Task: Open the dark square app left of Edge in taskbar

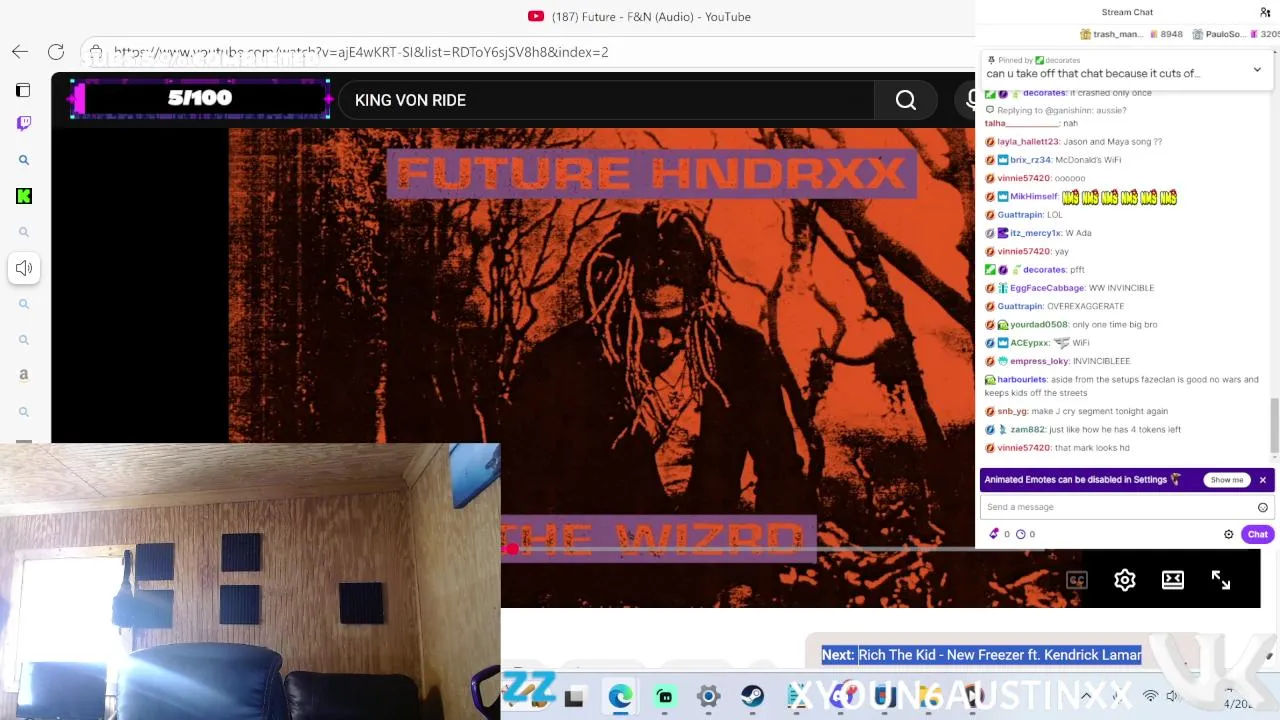Action: click(x=574, y=697)
